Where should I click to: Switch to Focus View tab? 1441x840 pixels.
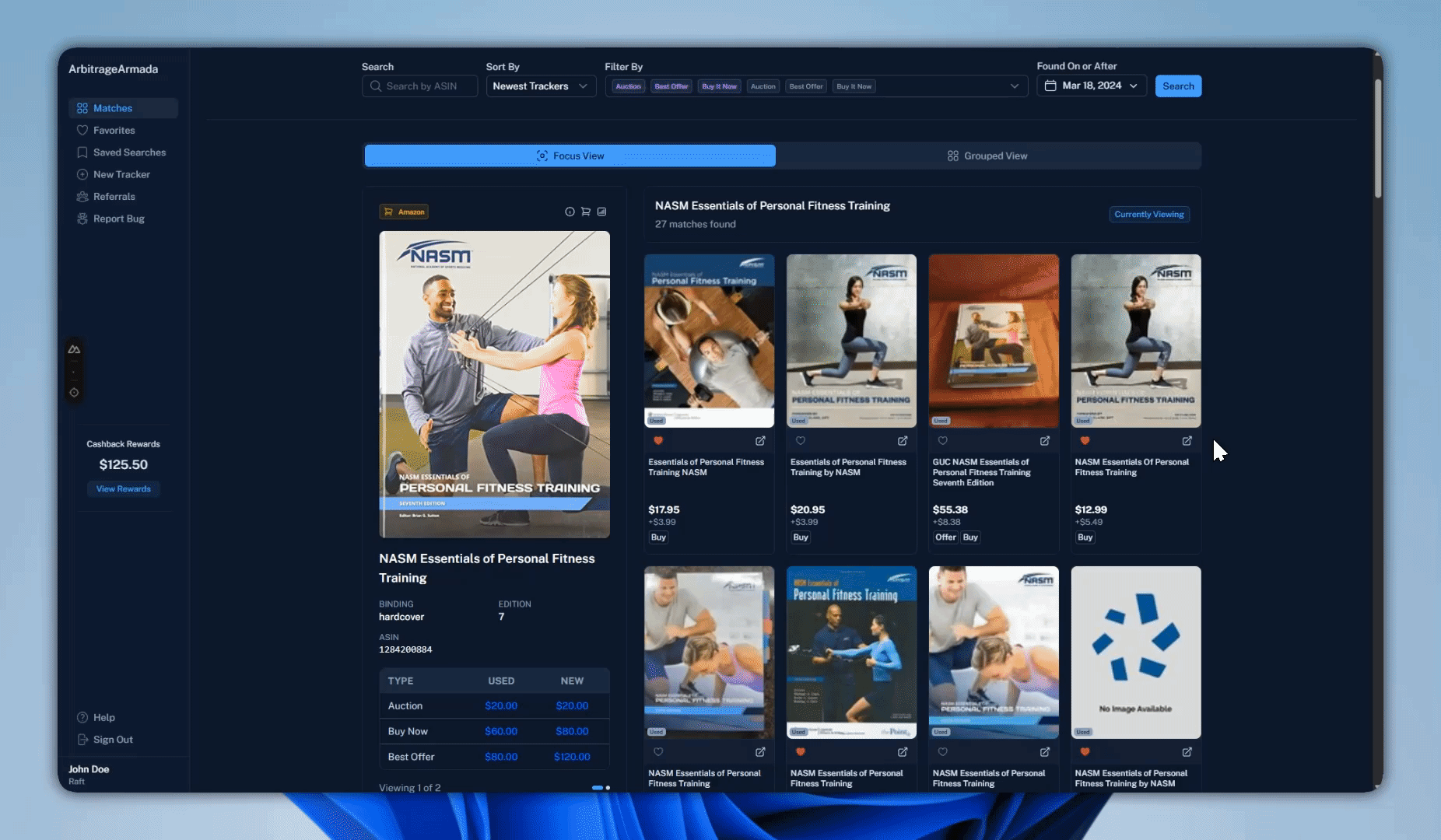[x=570, y=156]
